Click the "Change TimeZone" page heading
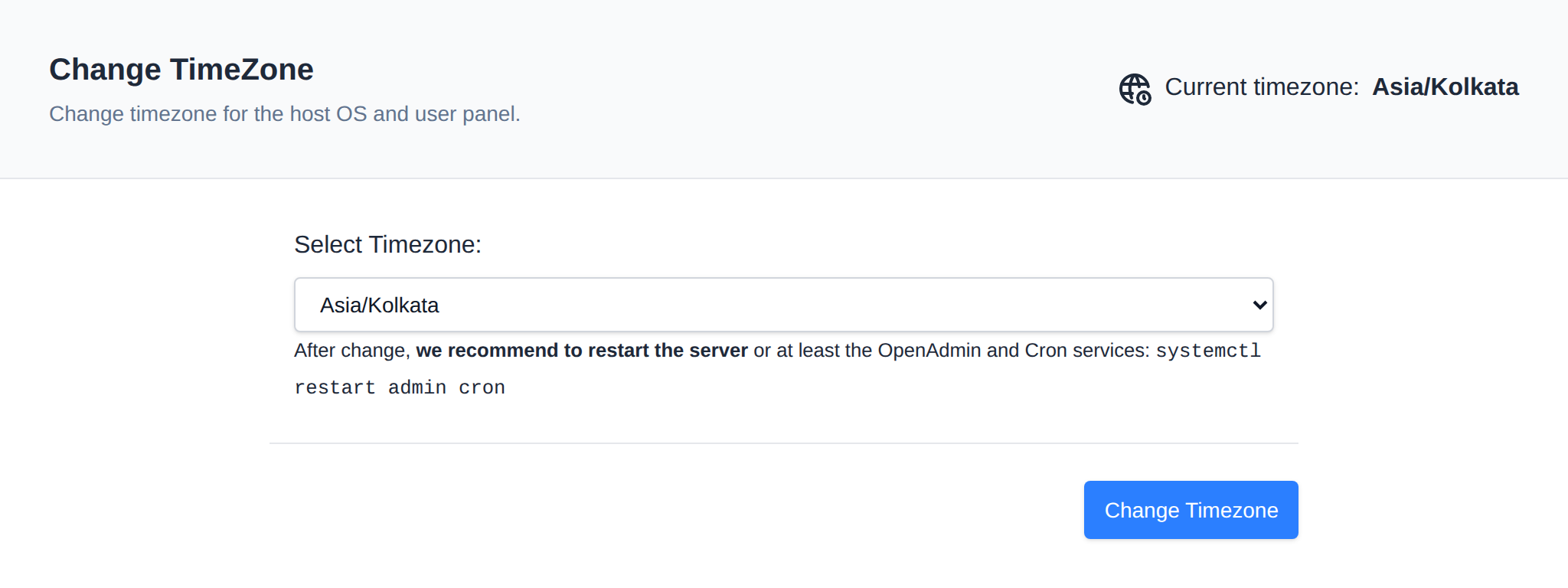 pos(181,70)
